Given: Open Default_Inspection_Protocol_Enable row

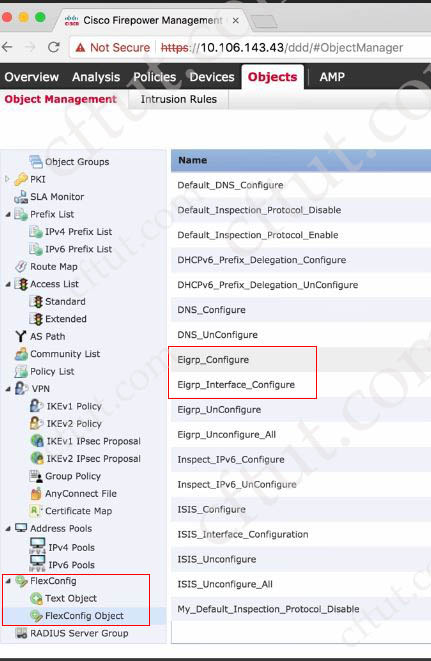Looking at the screenshot, I should (301, 235).
